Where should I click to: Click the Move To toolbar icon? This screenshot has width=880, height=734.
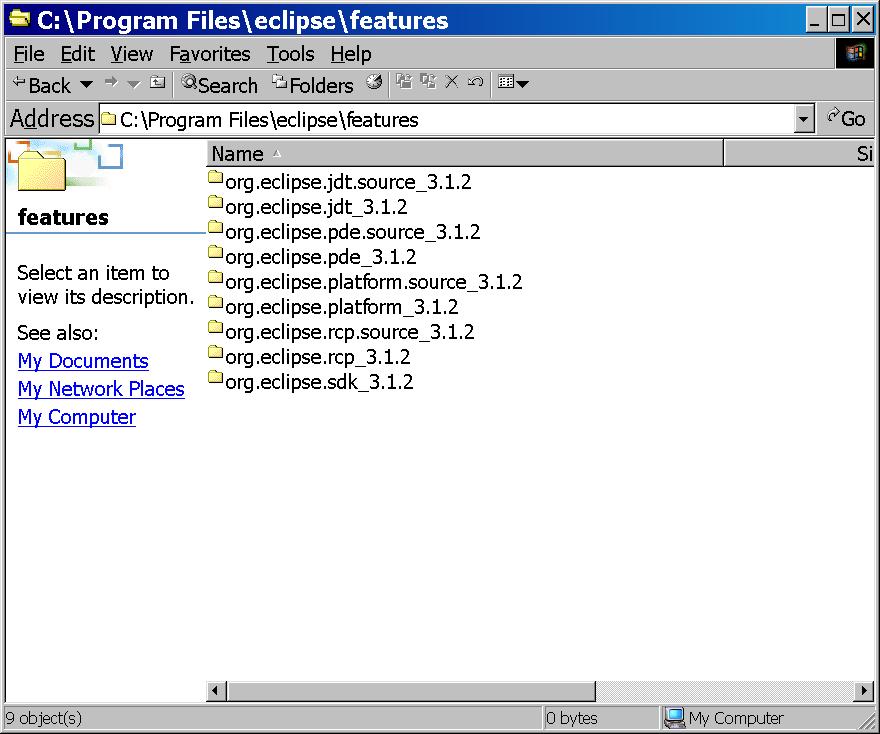404,83
